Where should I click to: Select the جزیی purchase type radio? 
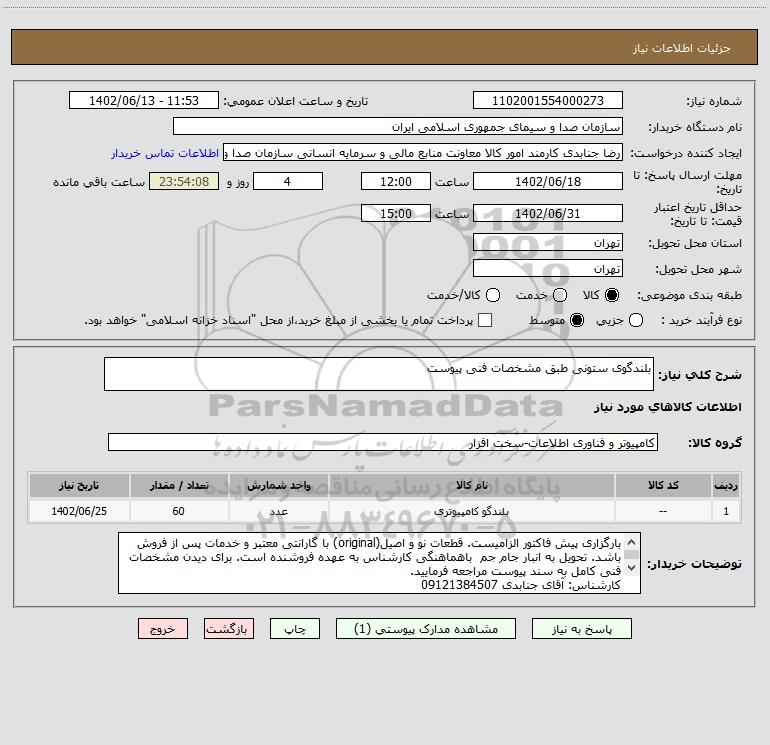pos(636,320)
